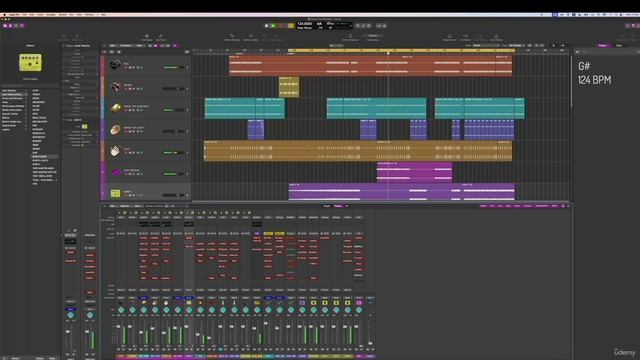Open the tracks area Functions menu
Viewport: 640px width, 360px height.
(125, 46)
